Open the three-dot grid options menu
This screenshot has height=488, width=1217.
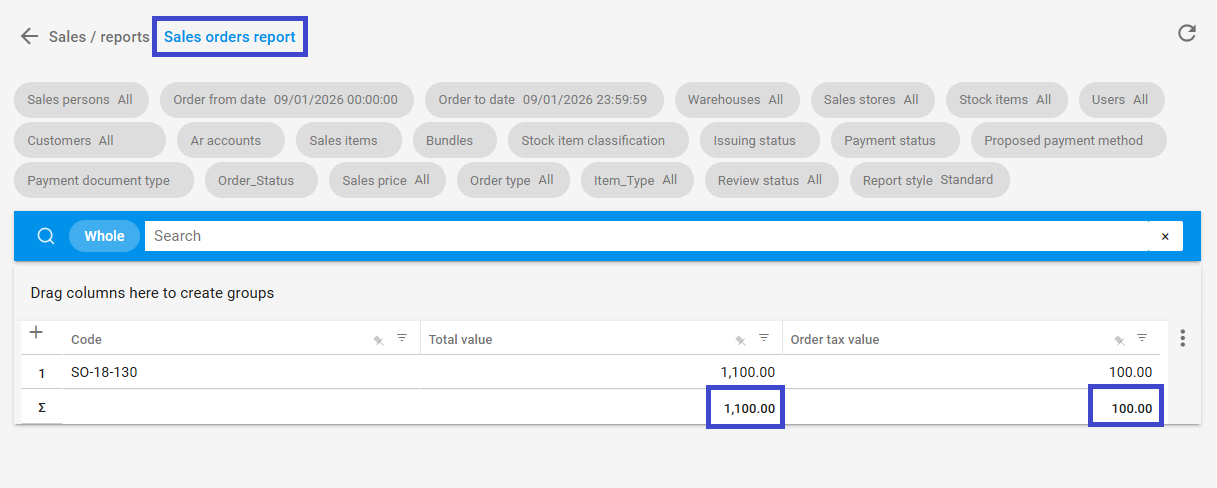pyautogui.click(x=1183, y=338)
